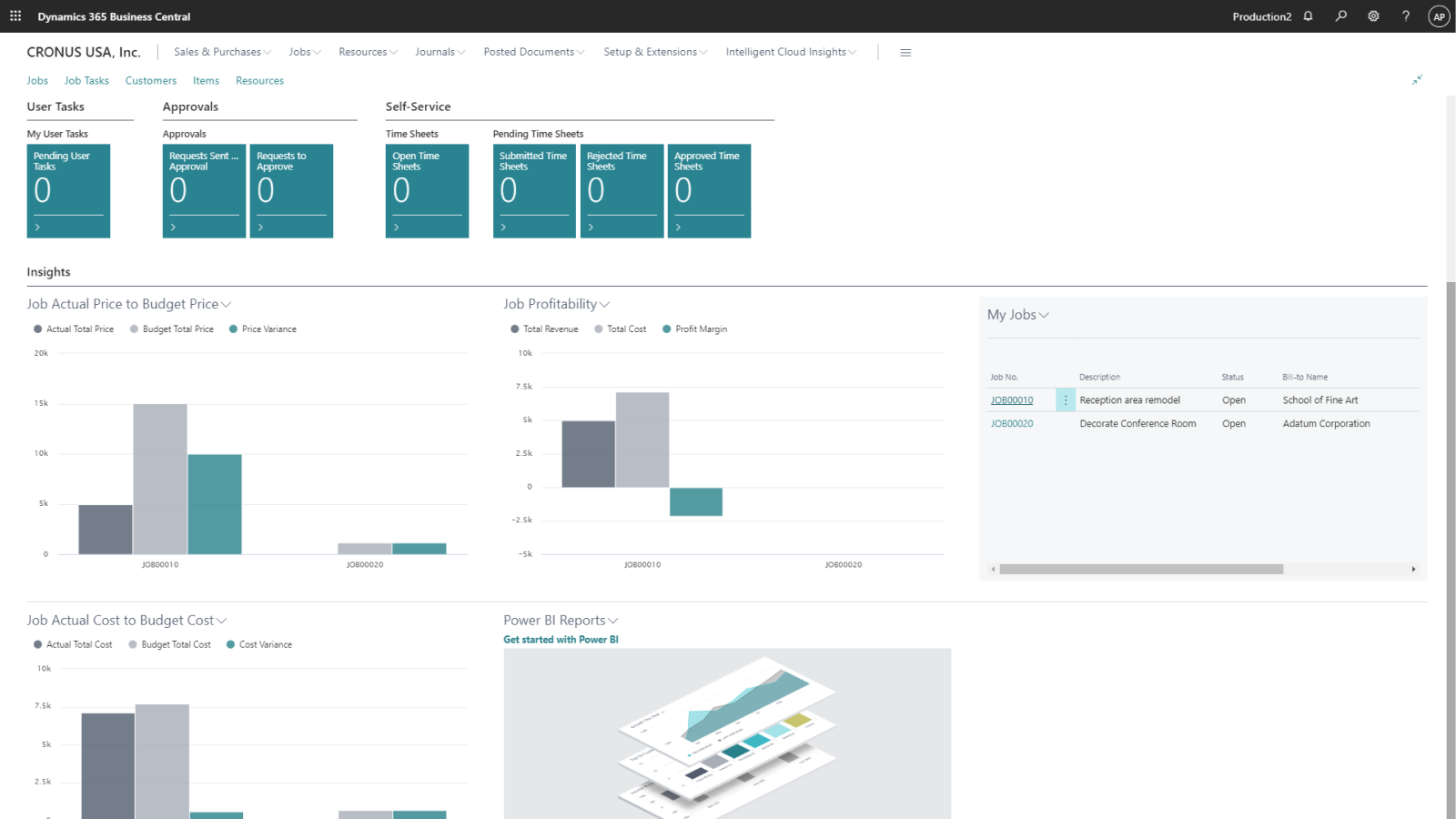Screen dimensions: 1456x819
Task: Open the notifications bell
Action: point(1308,15)
